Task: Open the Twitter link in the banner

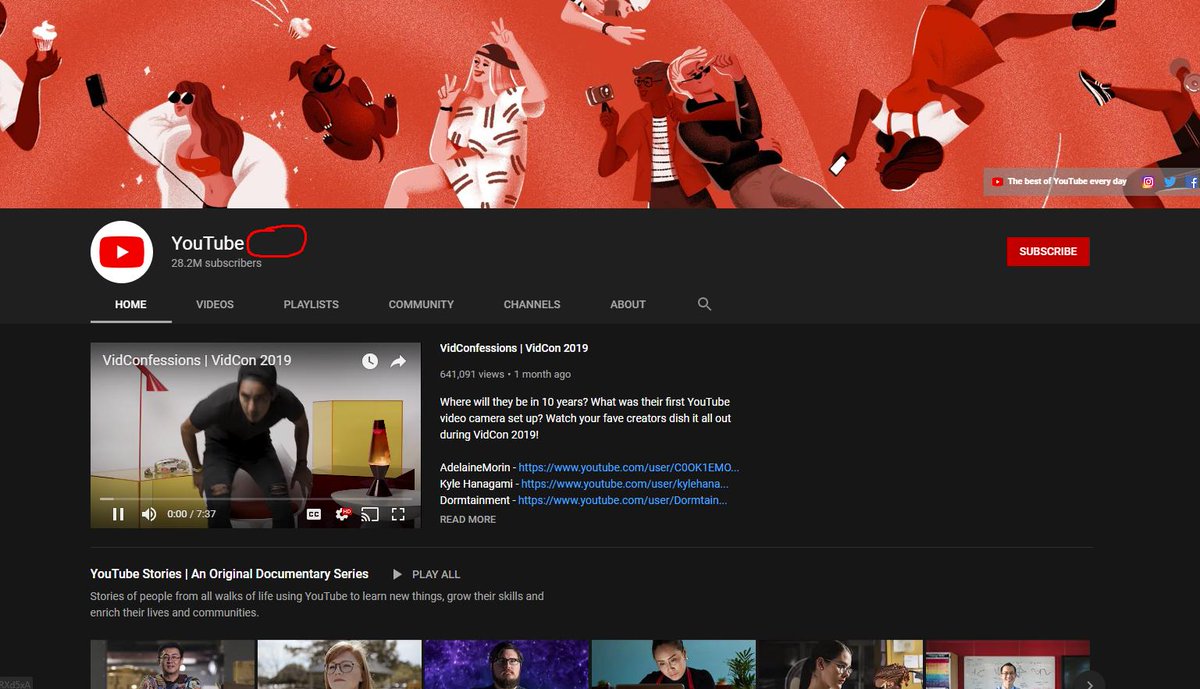Action: [1170, 182]
